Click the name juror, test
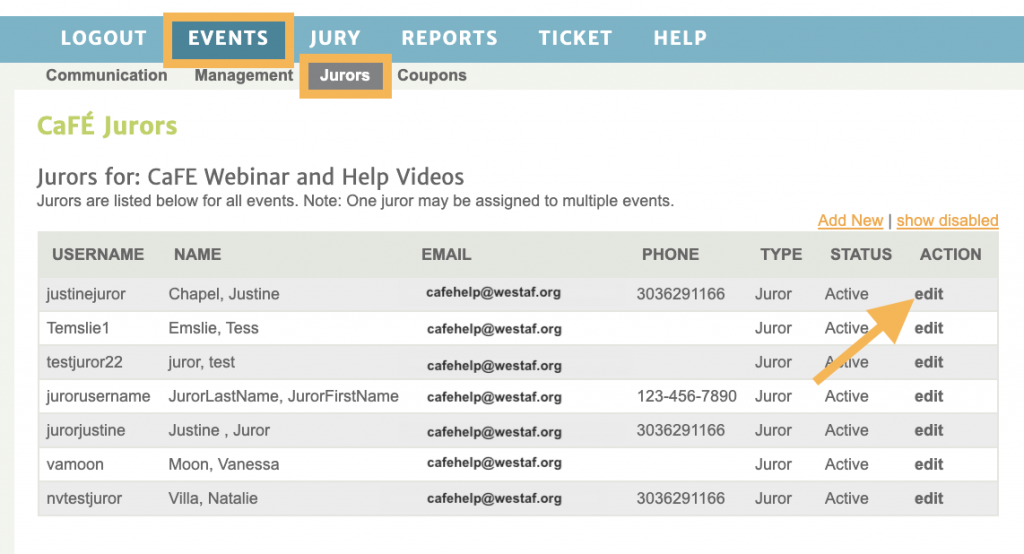This screenshot has width=1024, height=554. (202, 363)
